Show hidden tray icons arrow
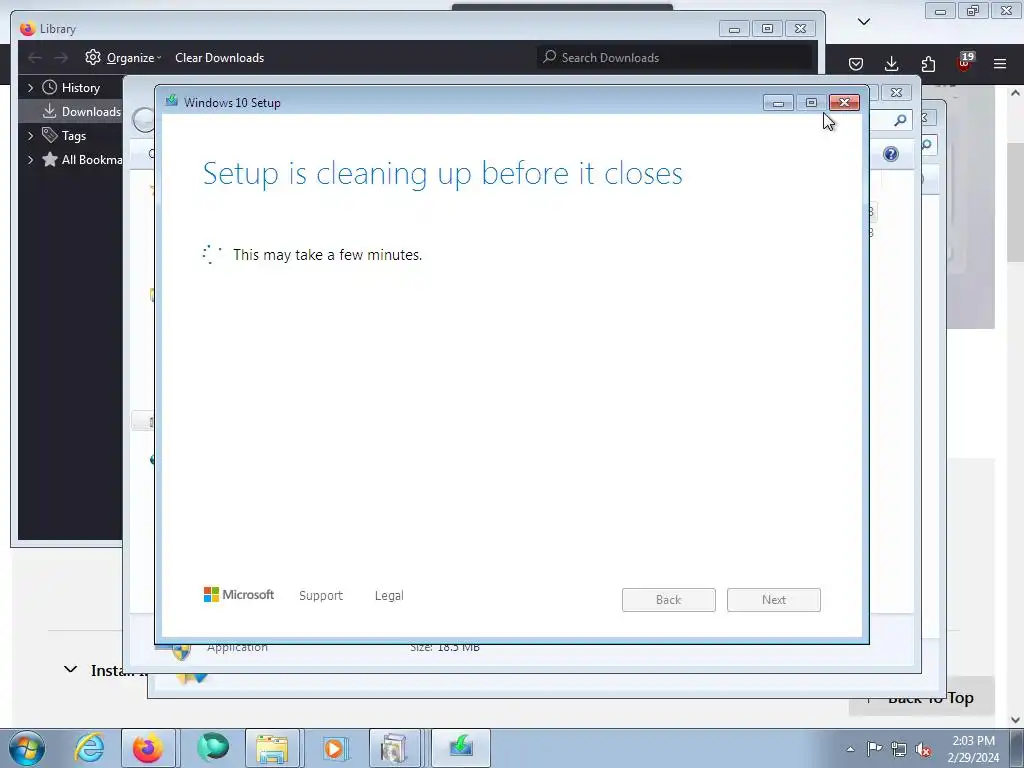The image size is (1024, 768). click(x=850, y=749)
